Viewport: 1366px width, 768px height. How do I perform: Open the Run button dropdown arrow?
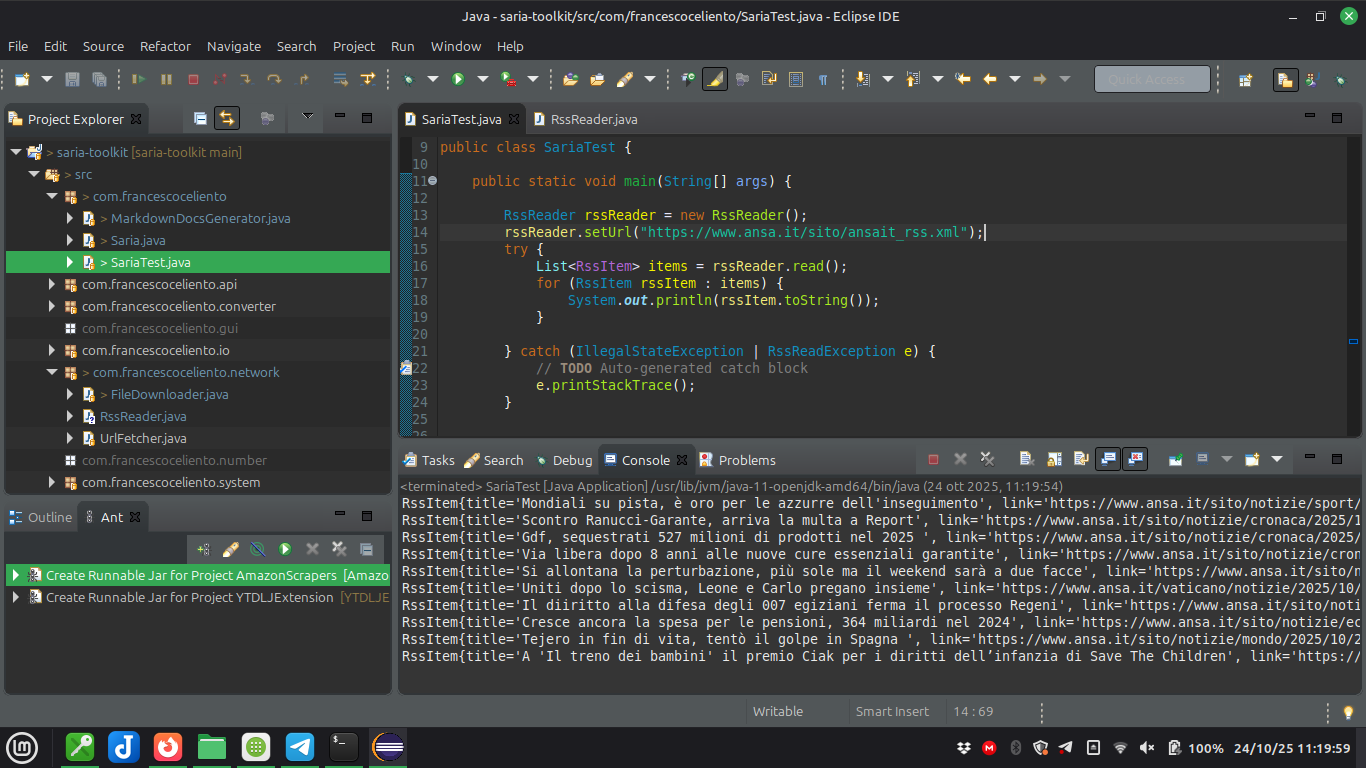pos(482,79)
